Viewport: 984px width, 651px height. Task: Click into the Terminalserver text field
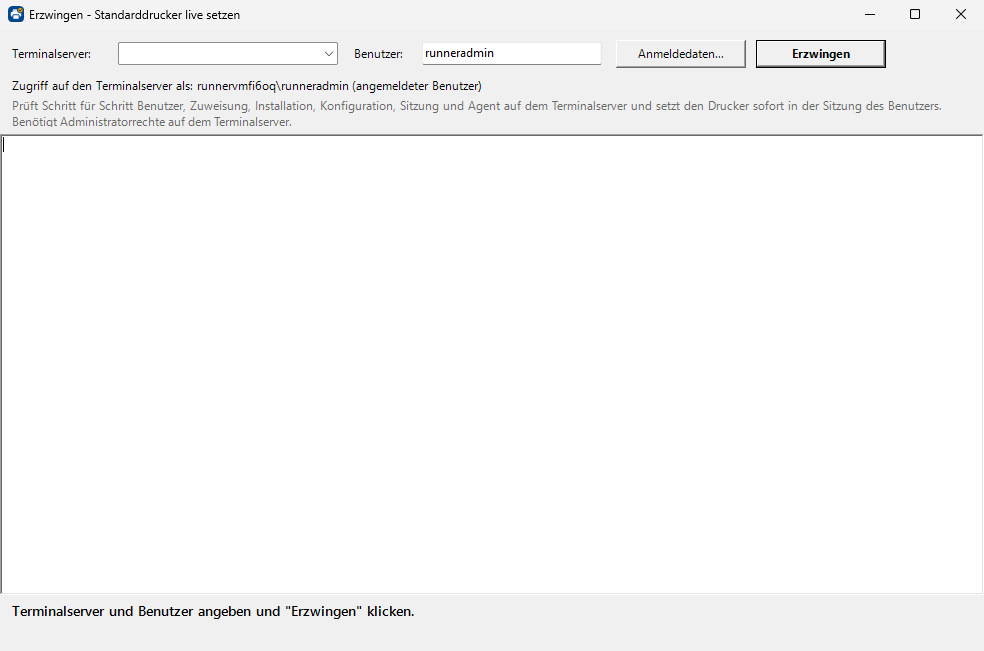point(220,54)
